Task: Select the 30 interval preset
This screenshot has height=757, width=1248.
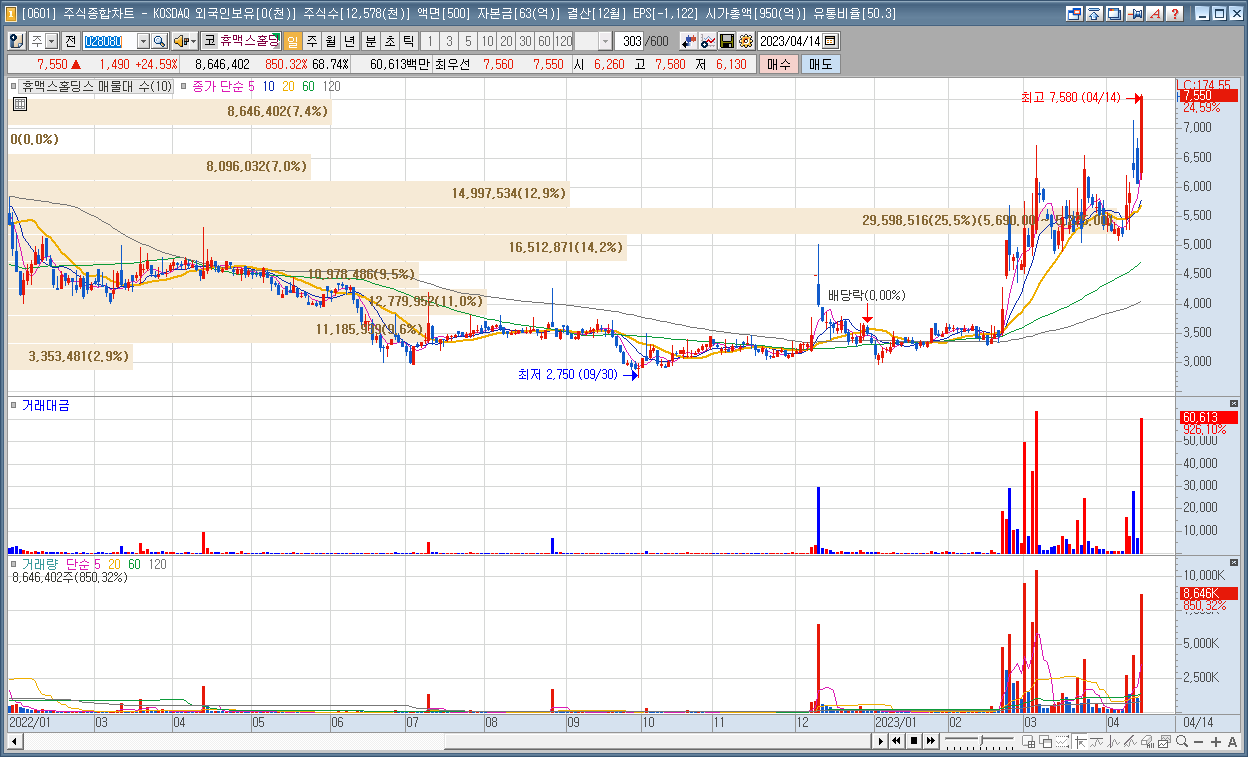Action: click(524, 41)
